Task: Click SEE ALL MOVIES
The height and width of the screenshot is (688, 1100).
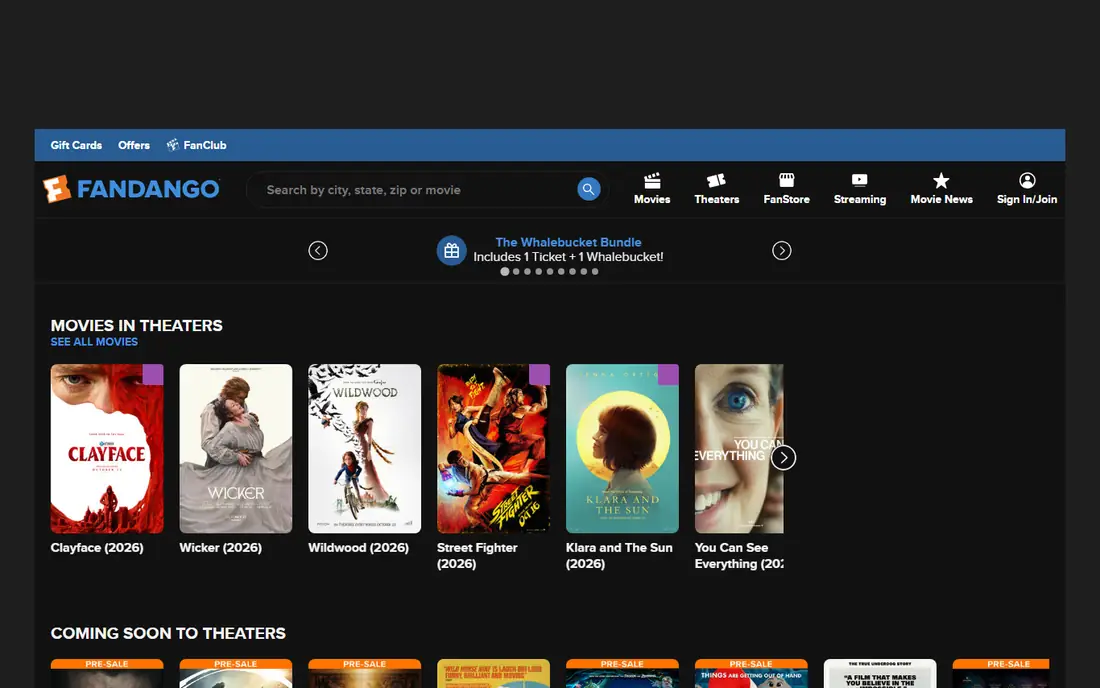Action: (94, 342)
